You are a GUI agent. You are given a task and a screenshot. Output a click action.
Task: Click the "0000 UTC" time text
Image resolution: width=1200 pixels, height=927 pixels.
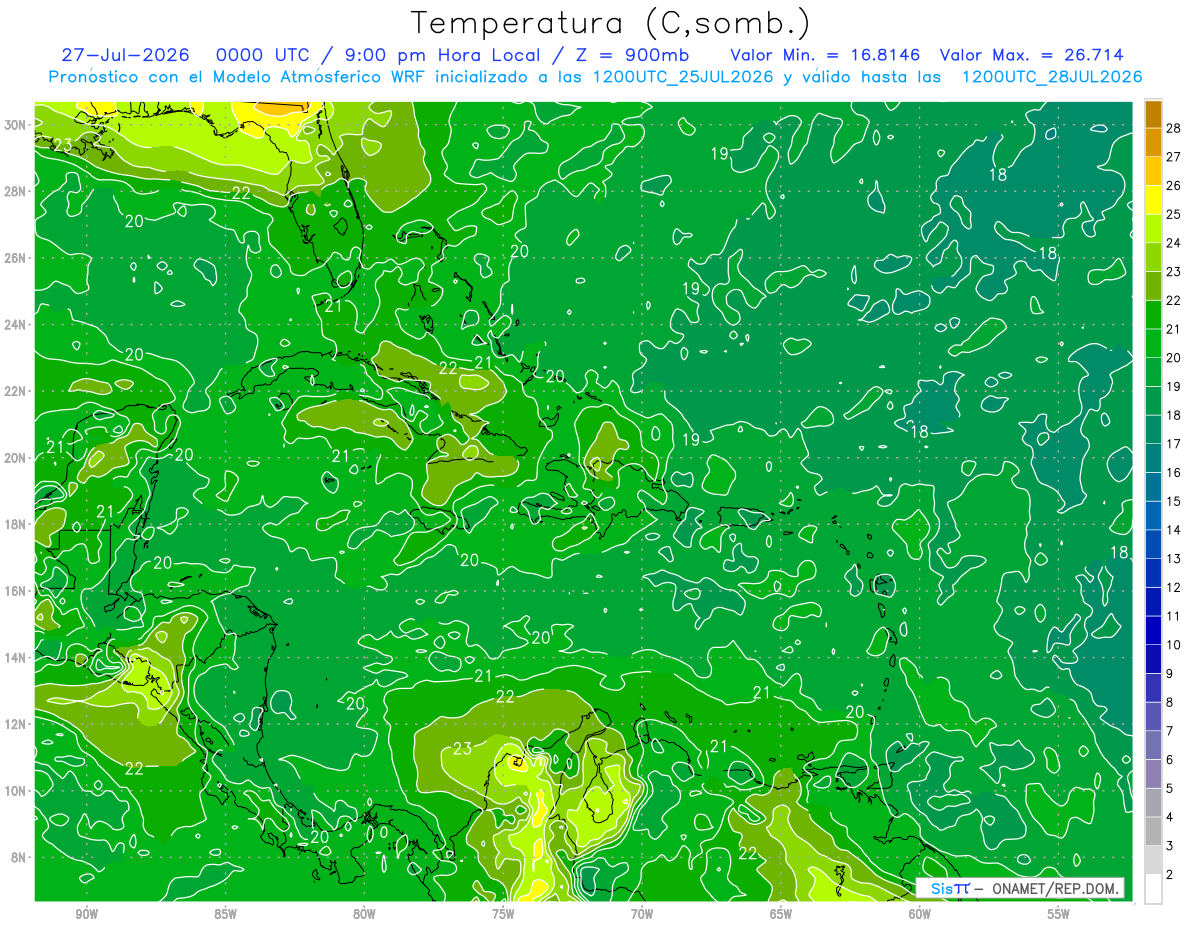pyautogui.click(x=261, y=55)
